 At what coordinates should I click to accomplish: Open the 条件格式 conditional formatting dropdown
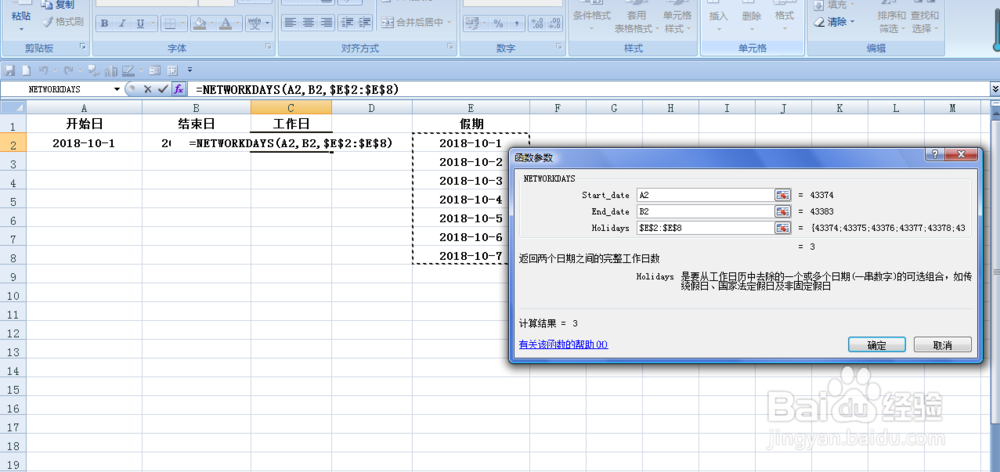(x=591, y=29)
